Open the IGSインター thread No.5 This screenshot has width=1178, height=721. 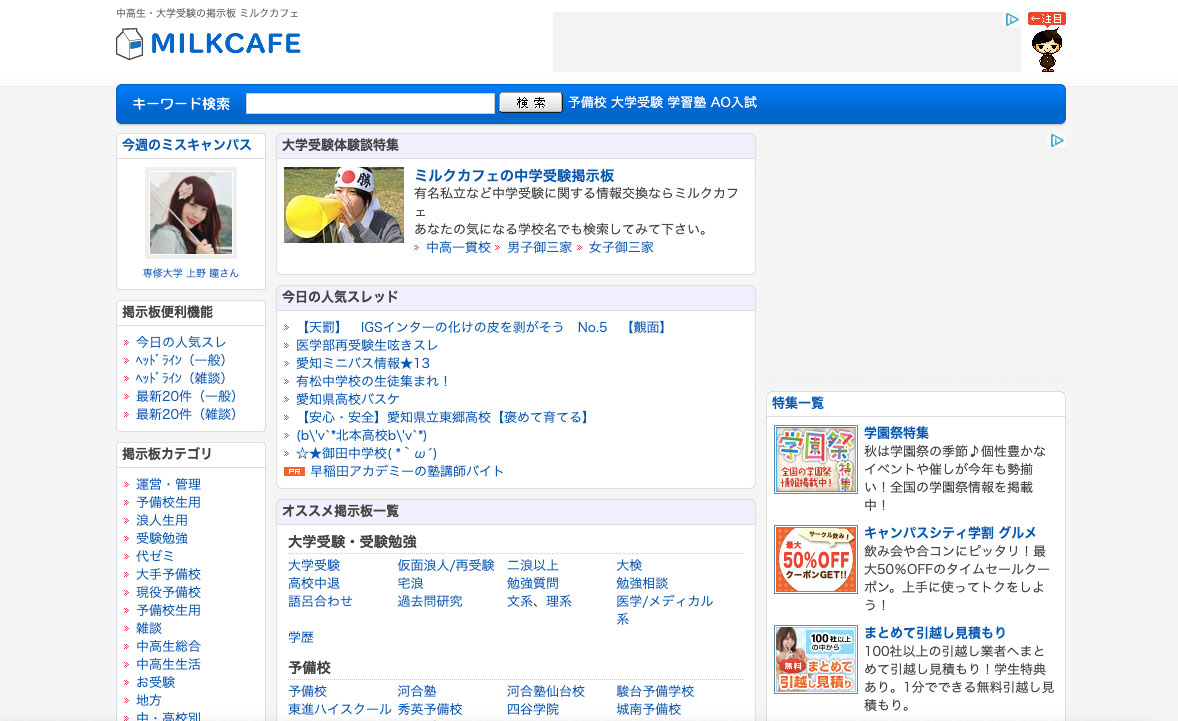click(482, 327)
